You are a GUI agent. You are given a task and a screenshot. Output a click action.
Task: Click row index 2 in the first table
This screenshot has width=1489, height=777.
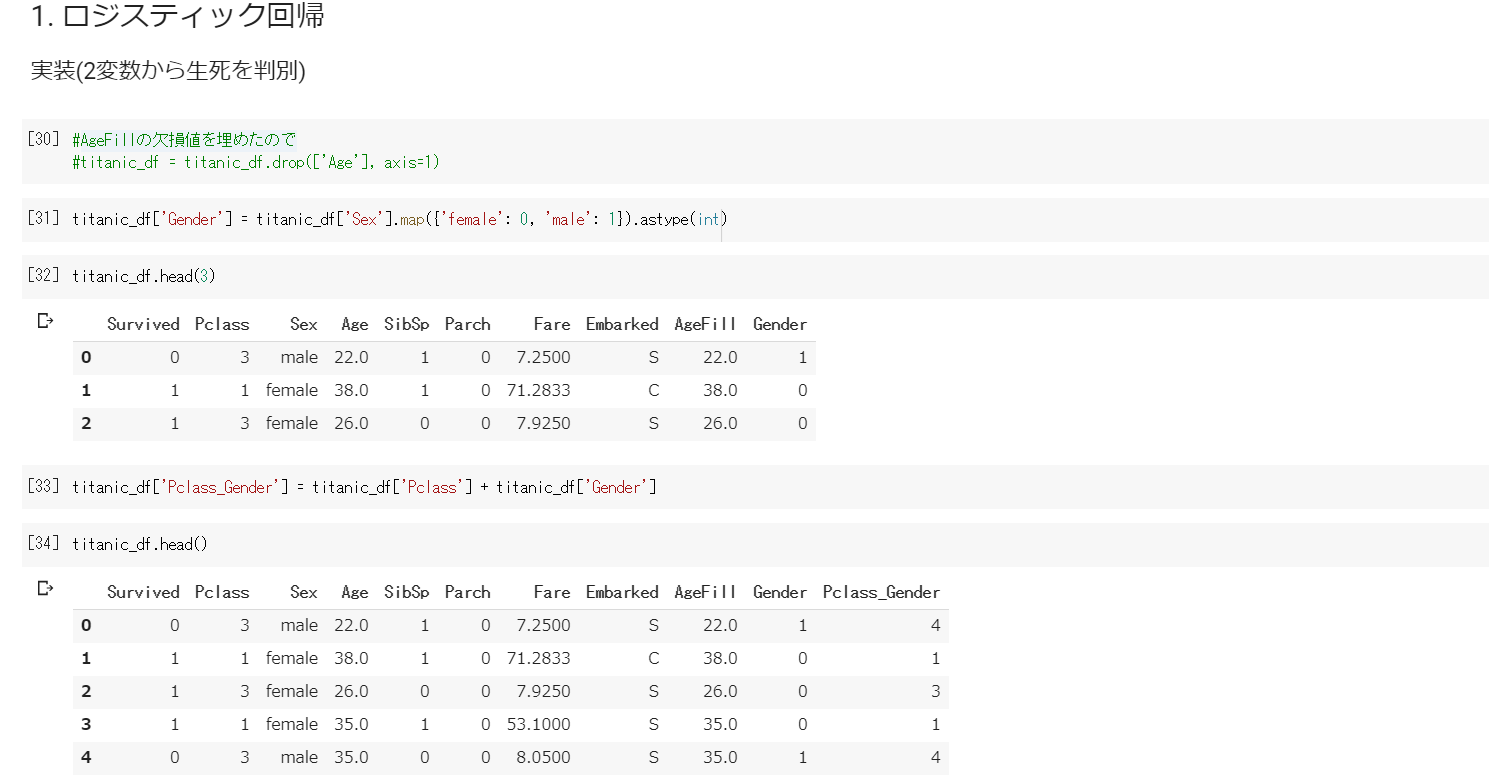pos(86,423)
